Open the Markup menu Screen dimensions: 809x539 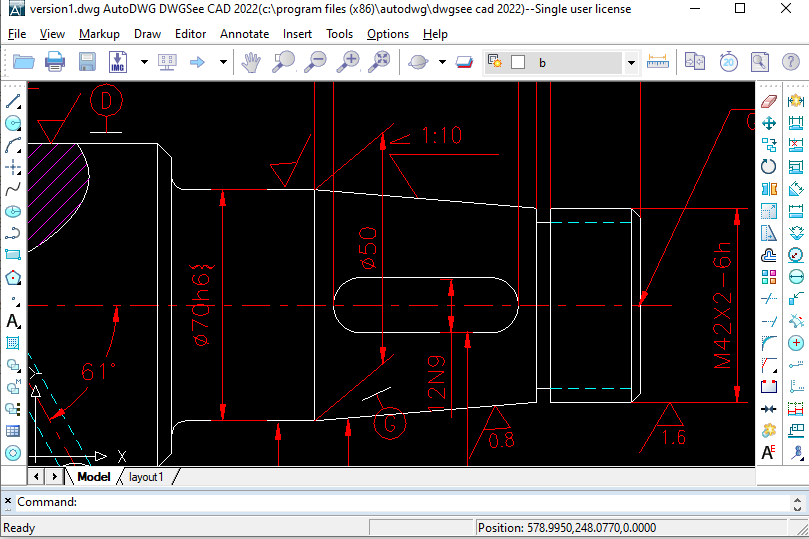pyautogui.click(x=99, y=34)
